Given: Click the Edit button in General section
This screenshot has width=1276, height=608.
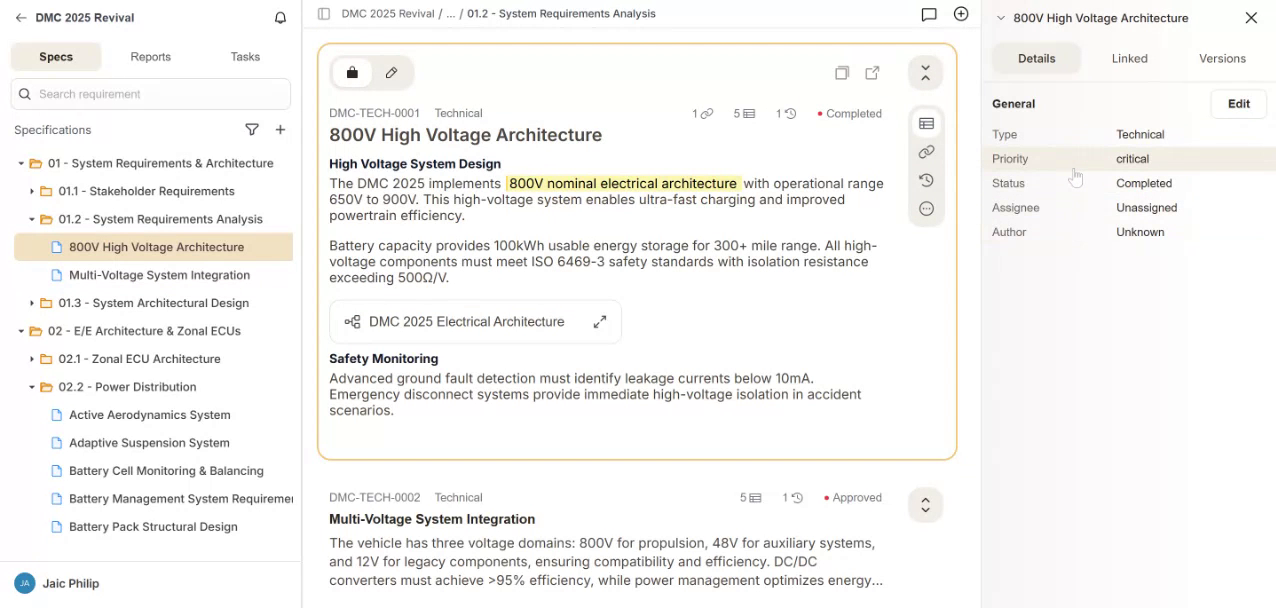Looking at the screenshot, I should coord(1238,104).
